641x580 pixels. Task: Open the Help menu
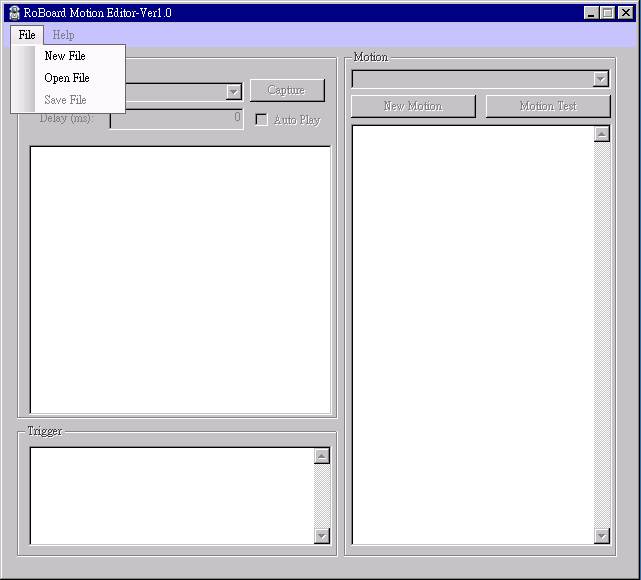[63, 35]
